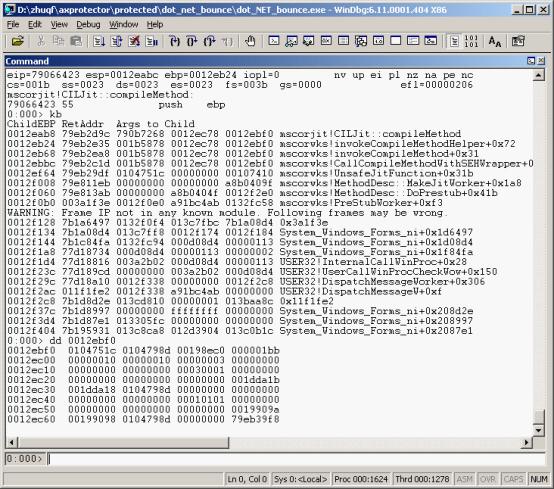The width and height of the screenshot is (554, 489).
Task: Open the Edit menu
Action: point(35,24)
